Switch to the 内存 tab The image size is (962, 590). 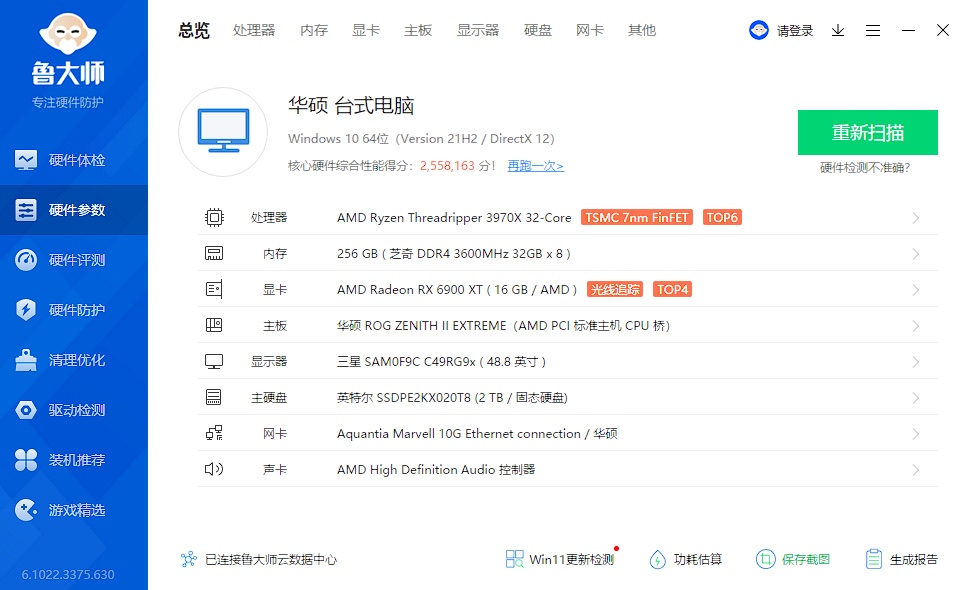(314, 30)
